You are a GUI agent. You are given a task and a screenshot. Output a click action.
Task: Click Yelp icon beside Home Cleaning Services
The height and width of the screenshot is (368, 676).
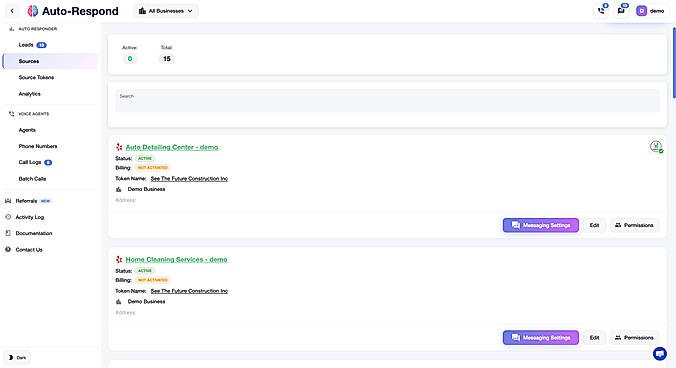pos(119,260)
